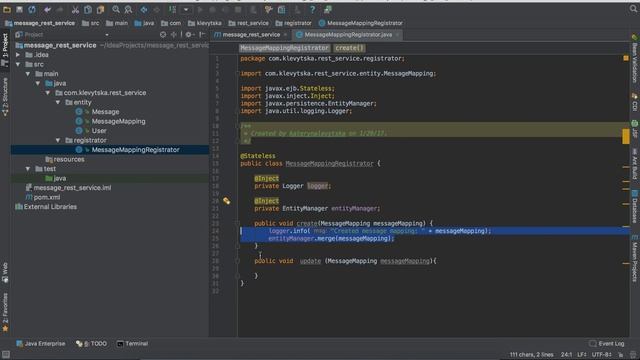Toggle the 1: Project side tool tab
Image resolution: width=640 pixels, height=360 pixels.
[5, 50]
